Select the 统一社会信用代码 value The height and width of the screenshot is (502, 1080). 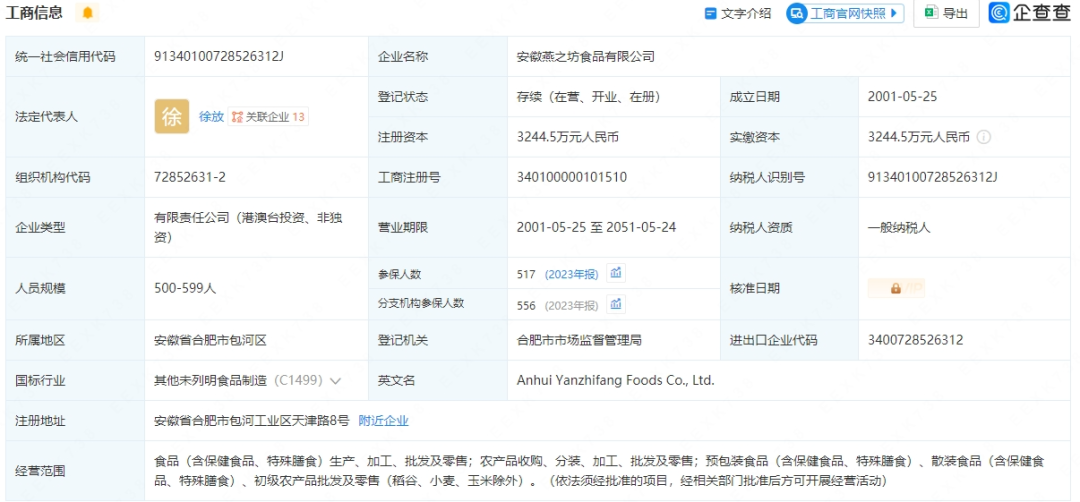(219, 57)
